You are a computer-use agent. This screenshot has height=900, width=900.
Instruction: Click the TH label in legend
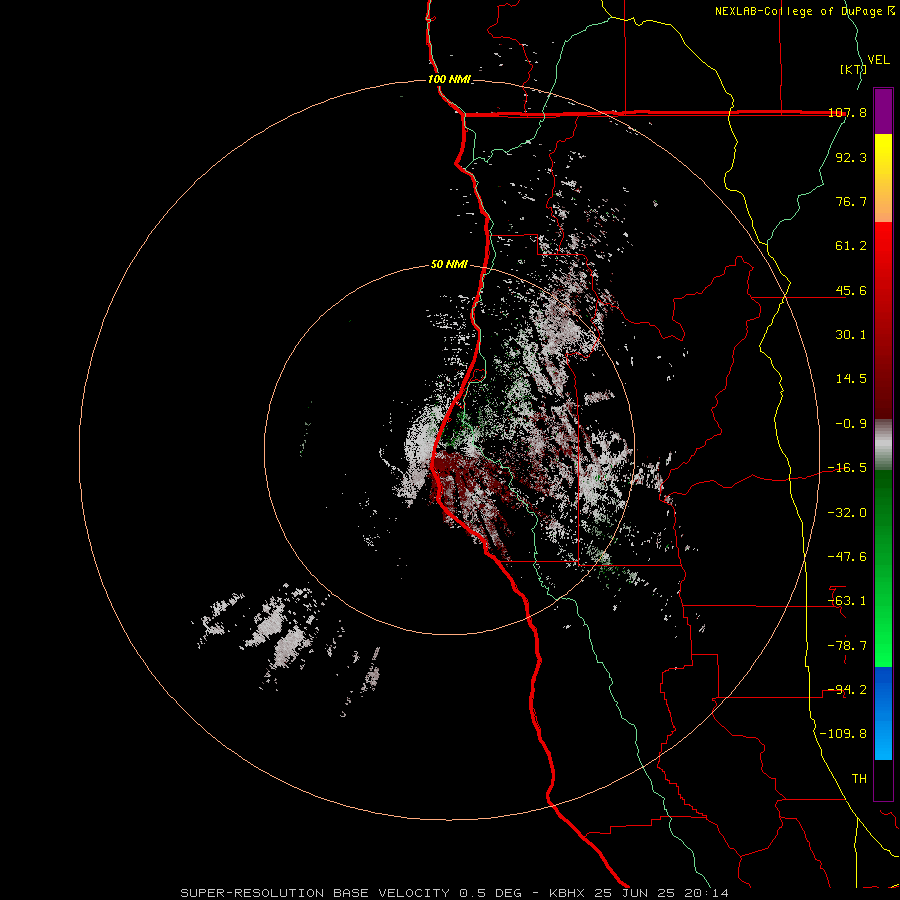859,779
